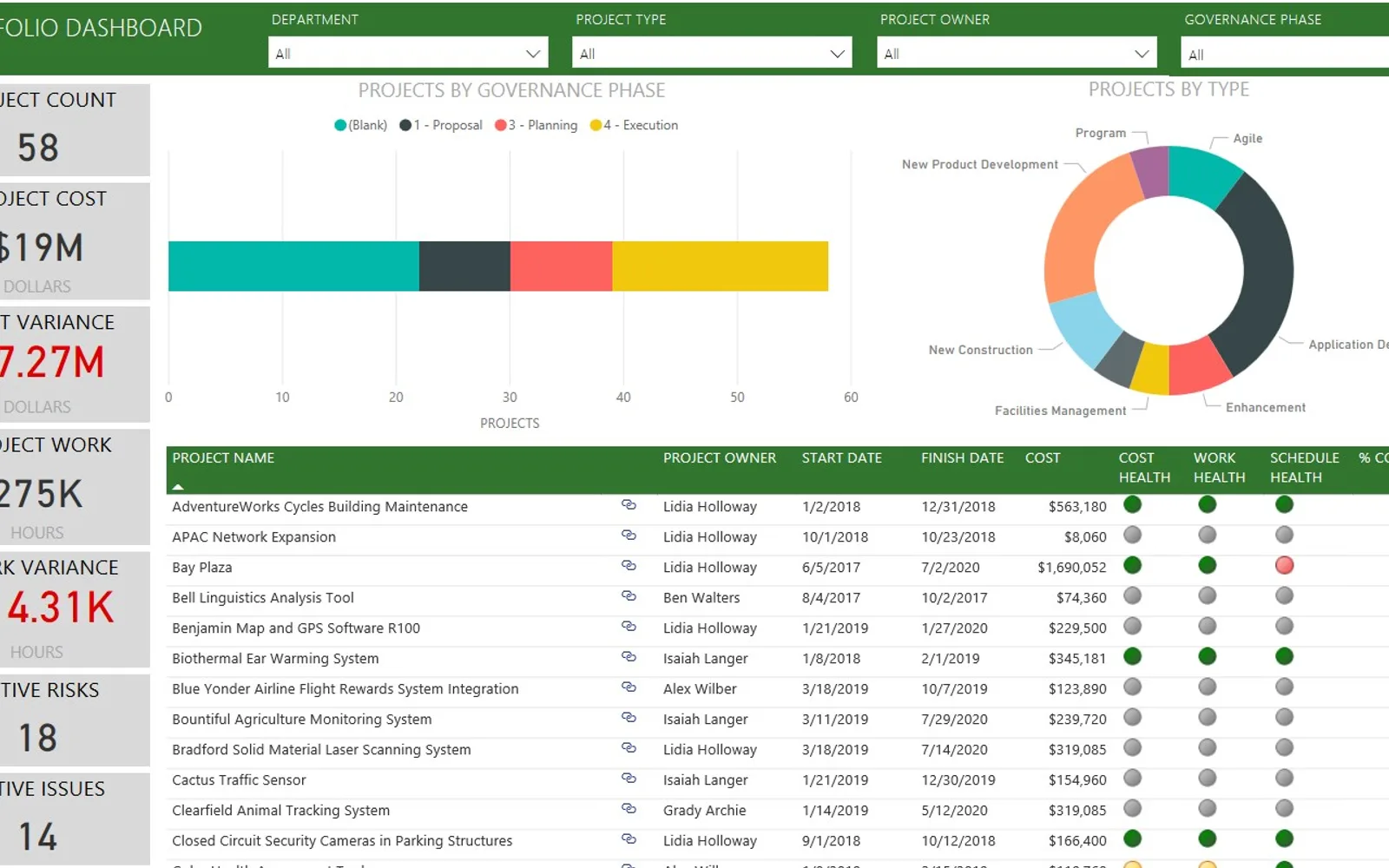The width and height of the screenshot is (1389, 868).
Task: Click the Grady Archie owner cell
Action: click(704, 811)
